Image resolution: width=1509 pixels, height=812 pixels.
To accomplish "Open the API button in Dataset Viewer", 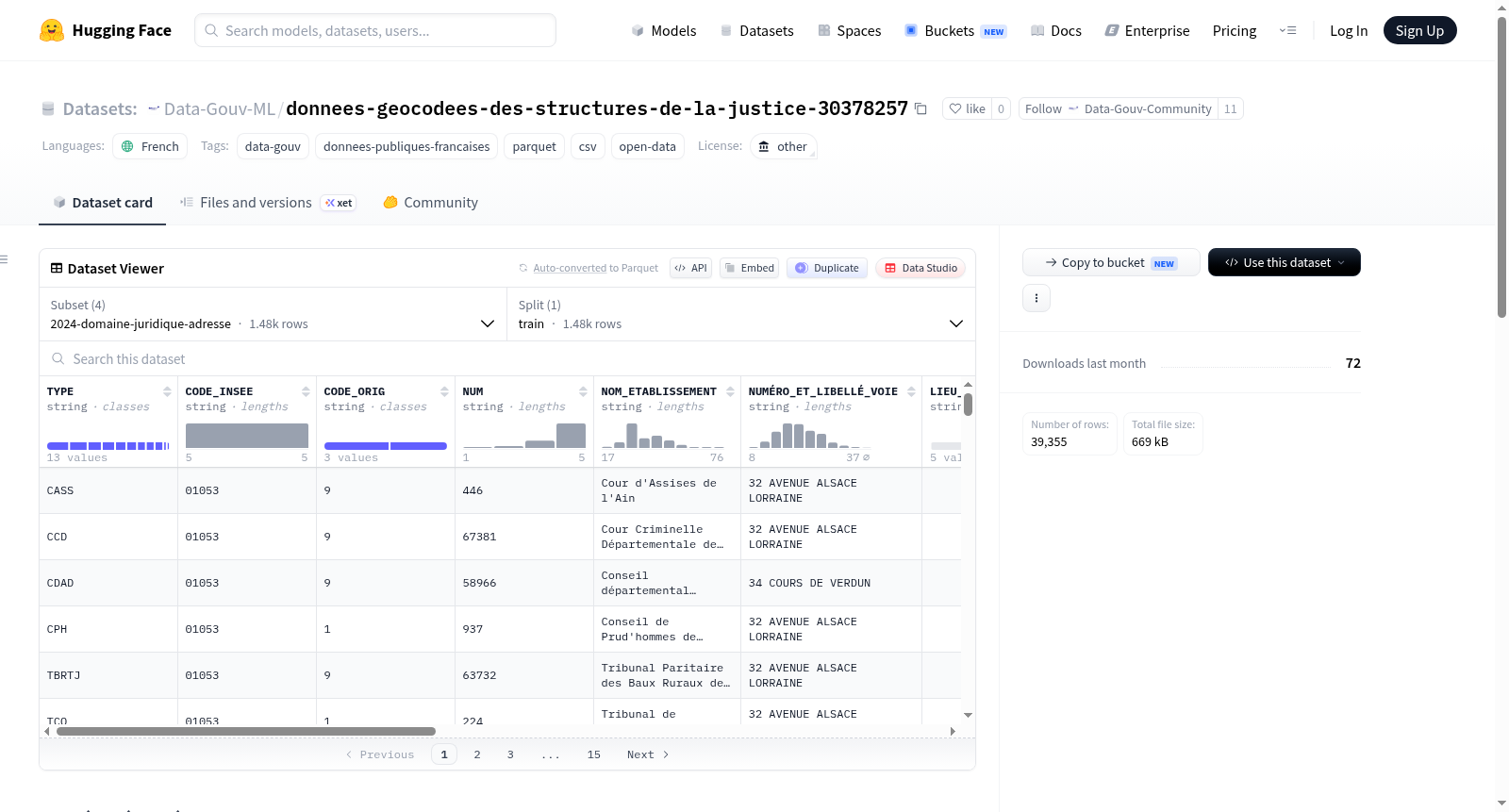I will point(690,268).
